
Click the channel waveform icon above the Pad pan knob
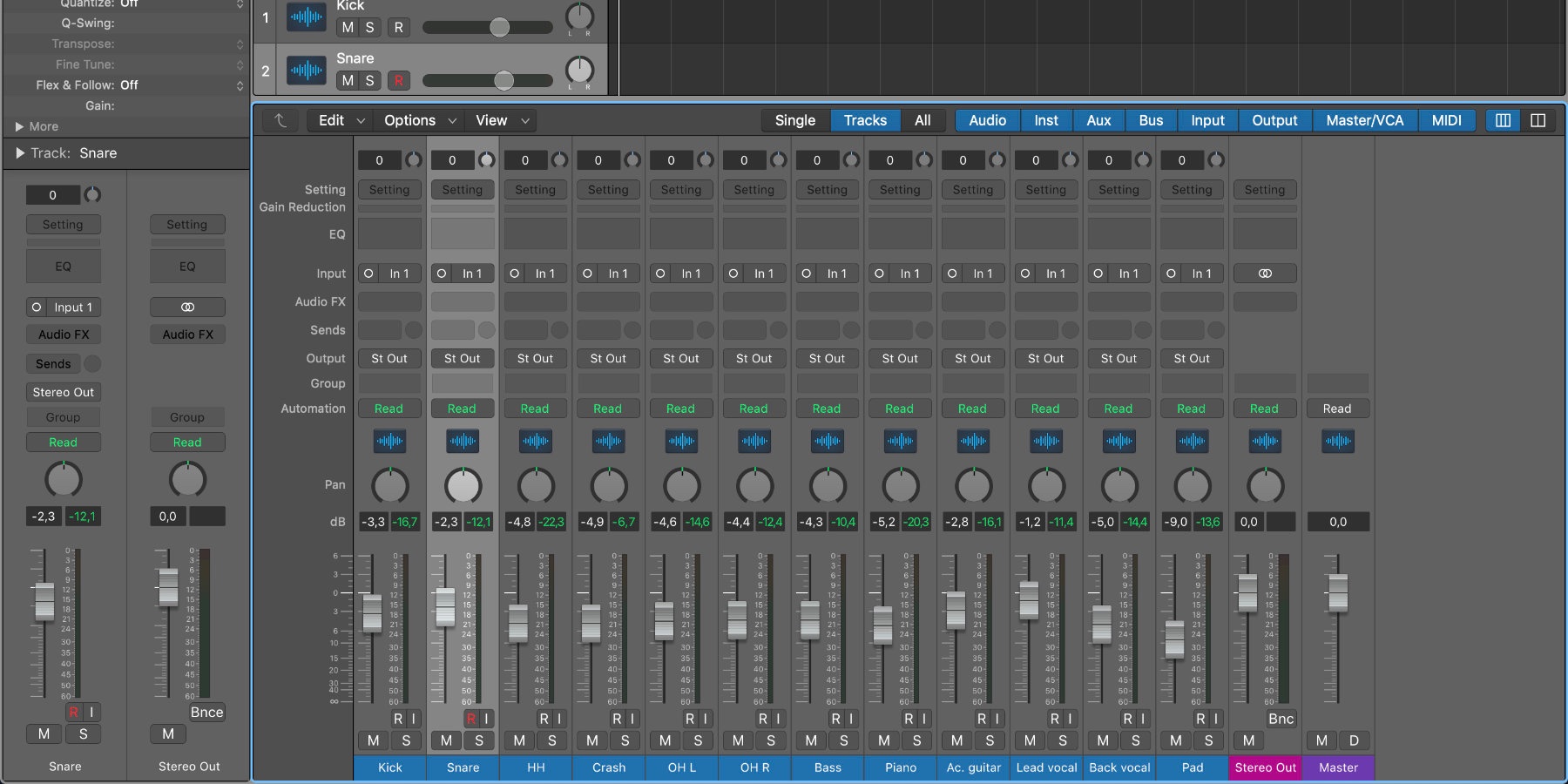point(1192,442)
